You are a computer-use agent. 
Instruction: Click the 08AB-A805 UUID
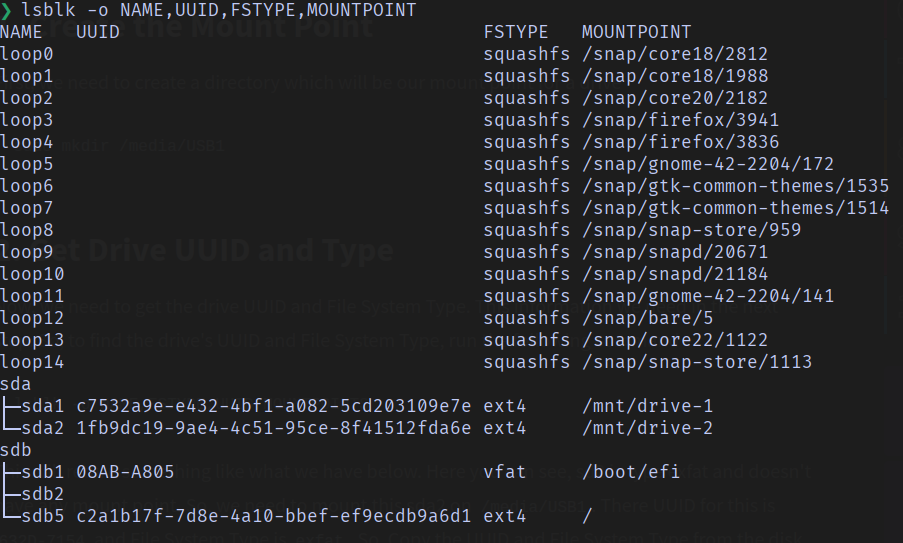(125, 472)
